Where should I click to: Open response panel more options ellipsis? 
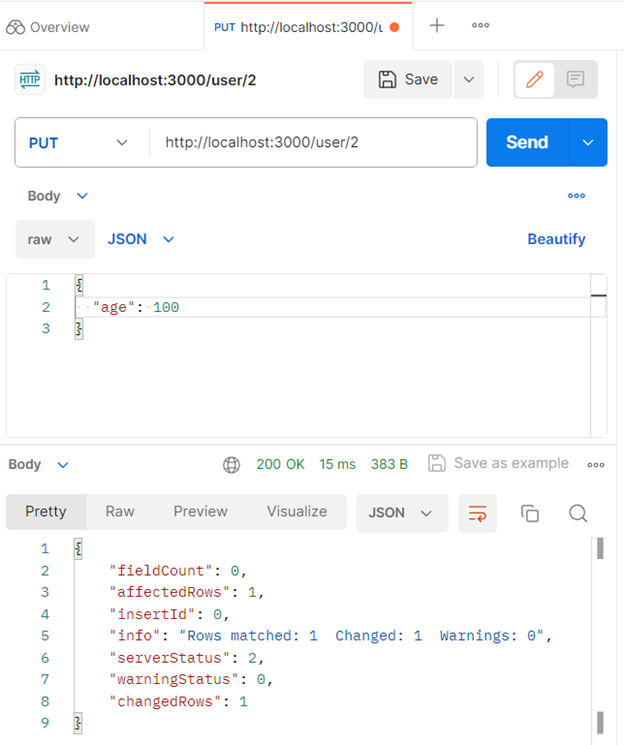596,464
